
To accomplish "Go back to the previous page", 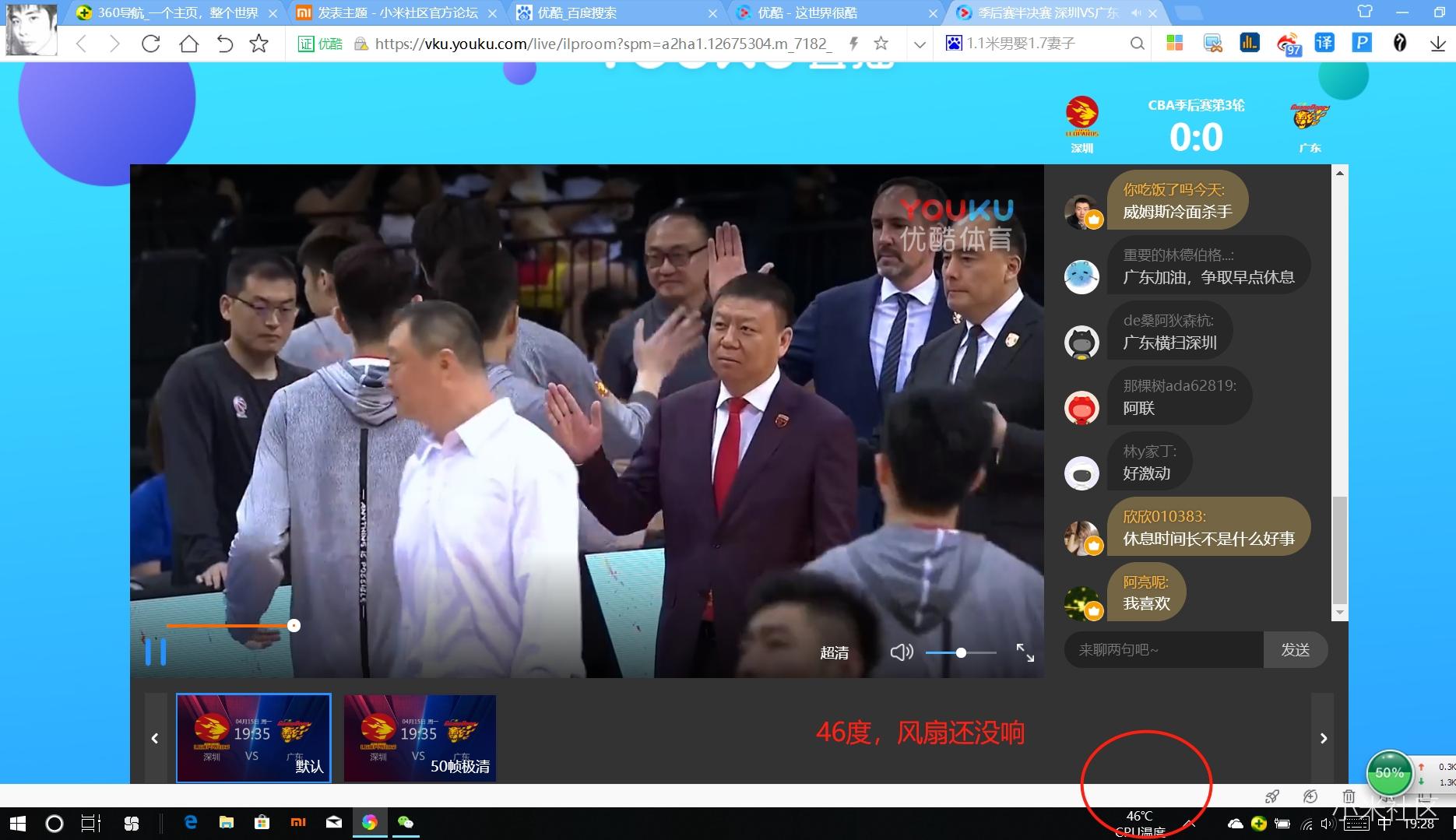I will click(x=81, y=44).
